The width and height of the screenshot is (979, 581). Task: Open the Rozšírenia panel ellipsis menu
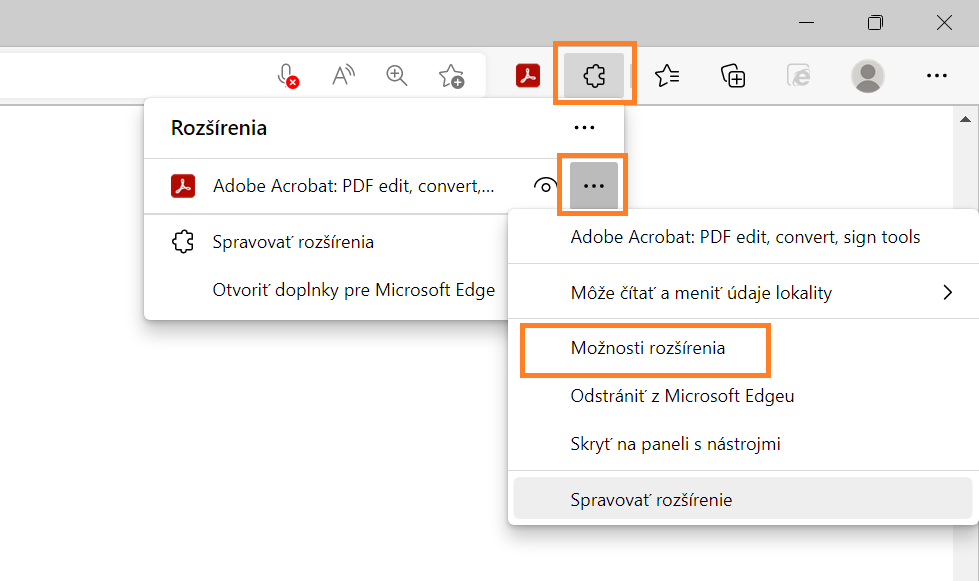pyautogui.click(x=585, y=128)
